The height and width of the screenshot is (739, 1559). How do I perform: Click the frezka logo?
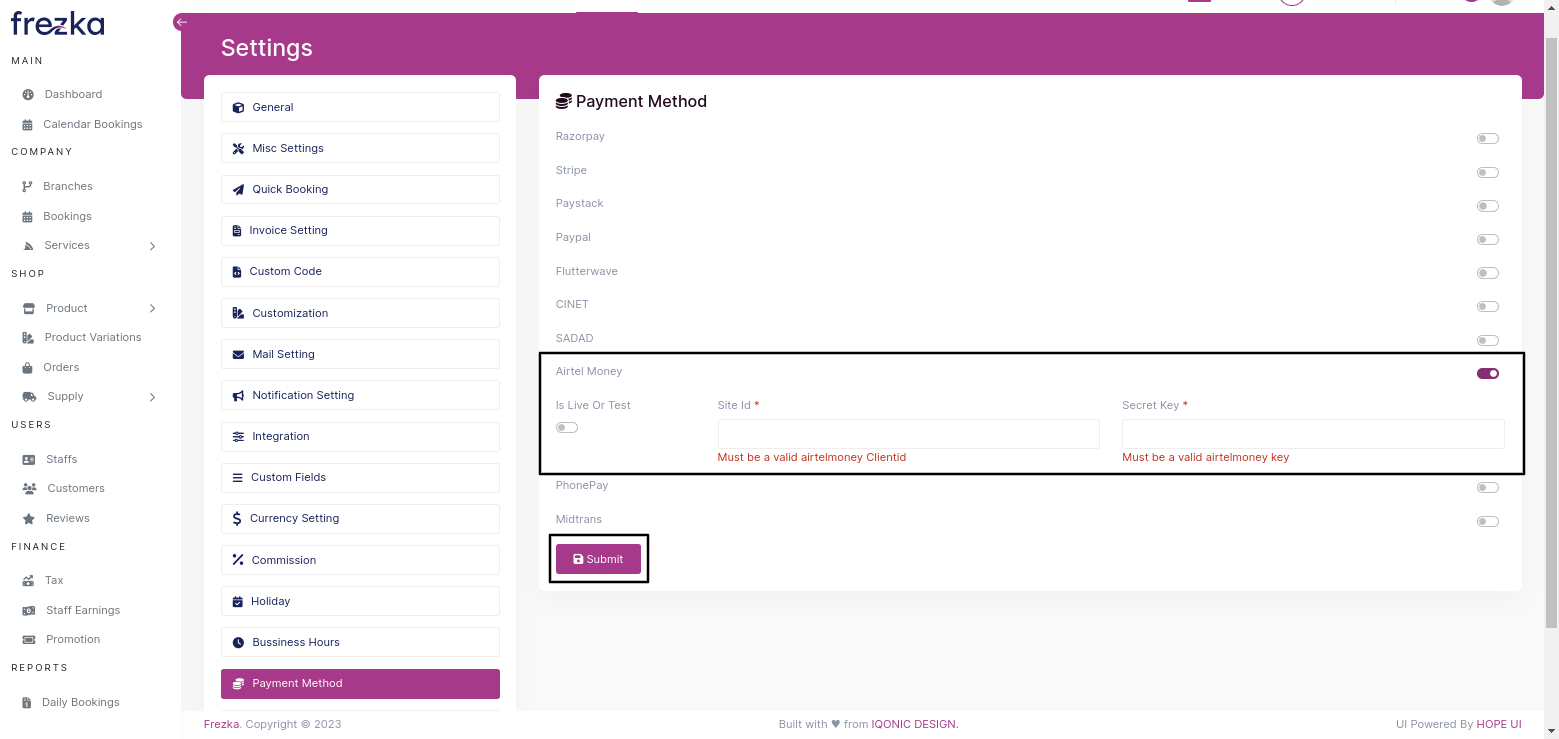(58, 22)
